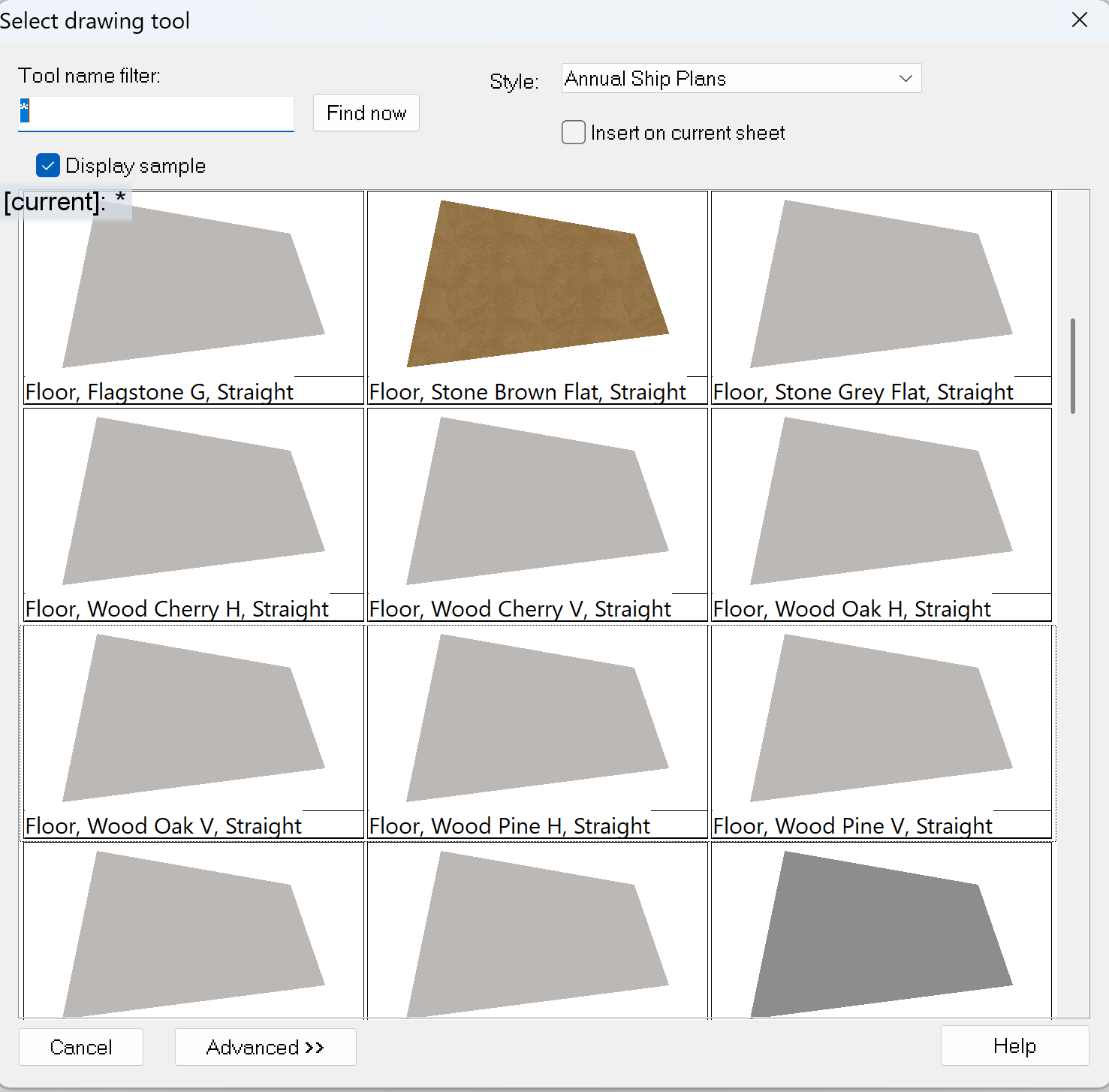Screen dimensions: 1109x1092
Task: Select Floor, Wood Cherry H, Straight
Action: 194,514
